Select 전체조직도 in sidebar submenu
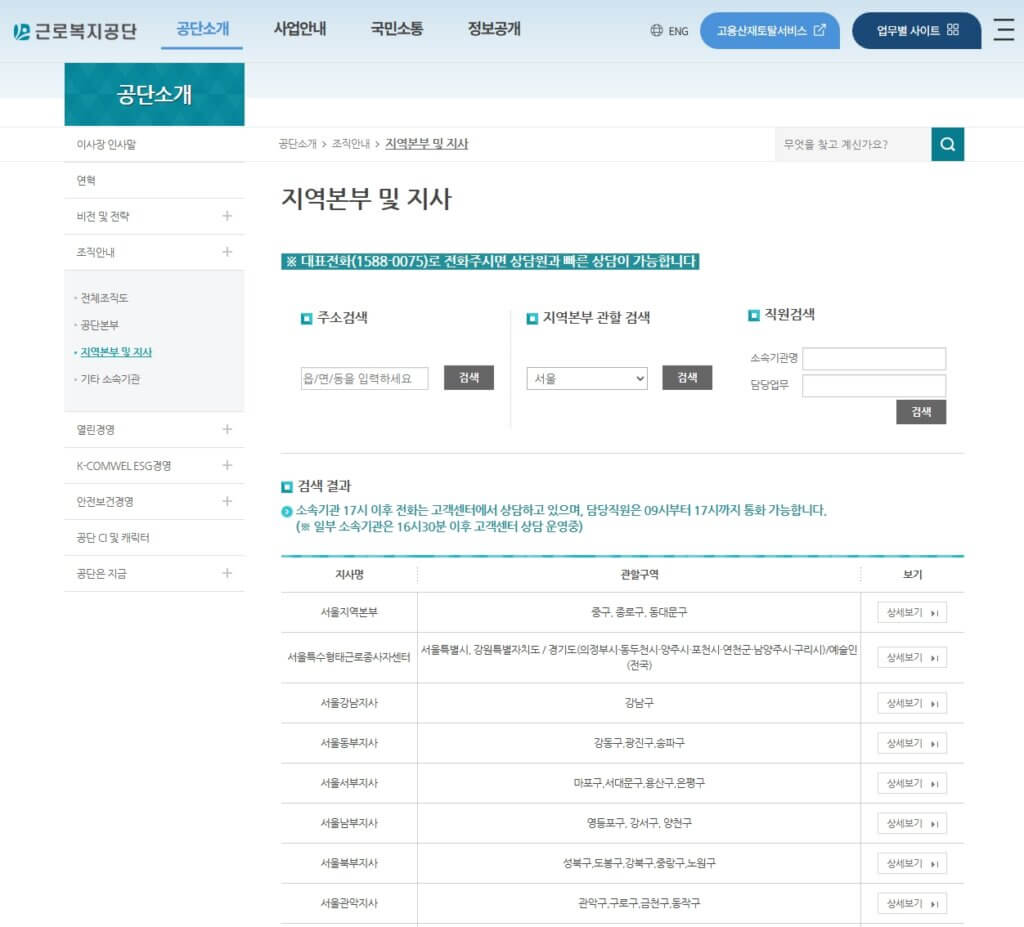The image size is (1024, 927). 104,298
